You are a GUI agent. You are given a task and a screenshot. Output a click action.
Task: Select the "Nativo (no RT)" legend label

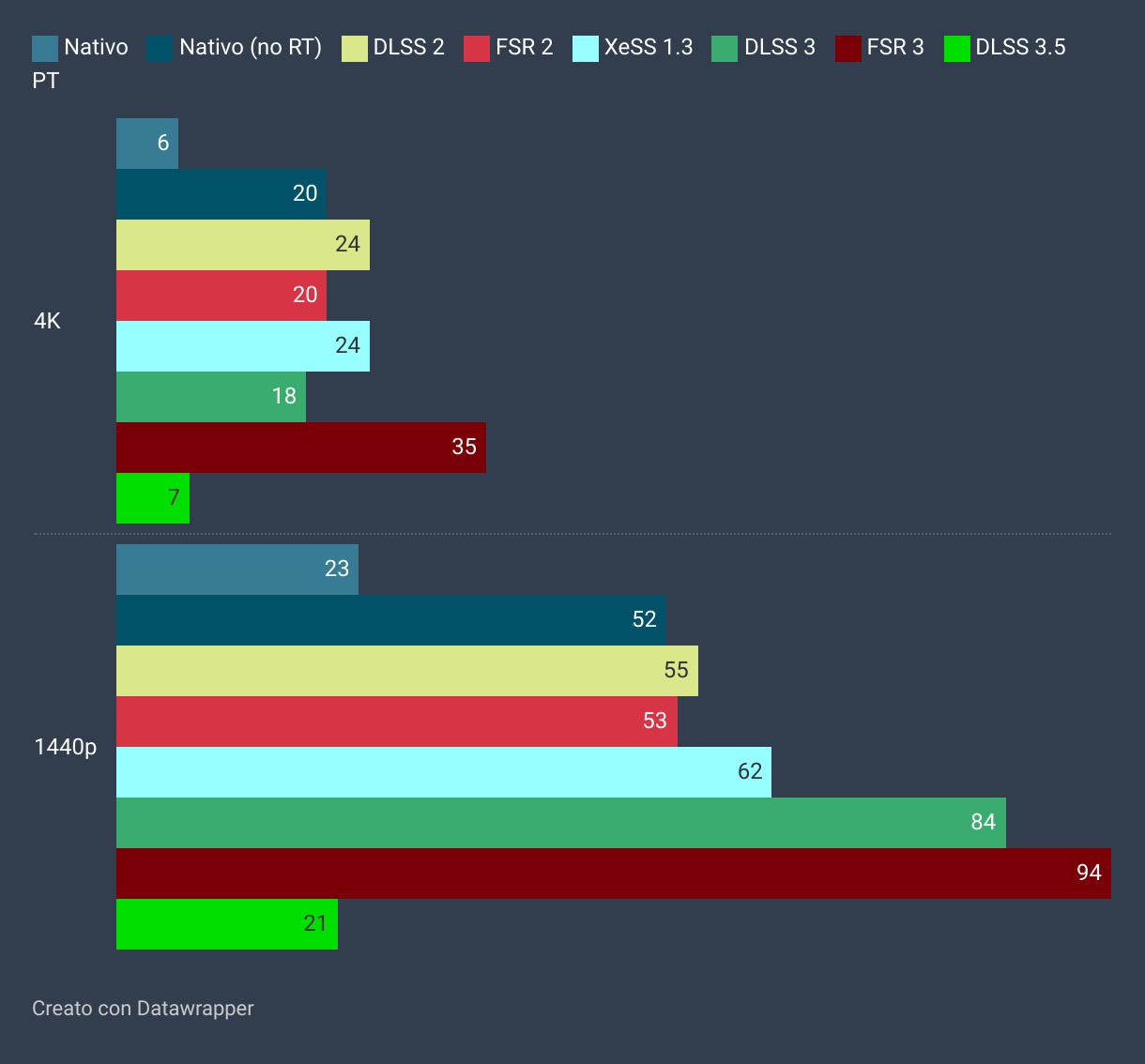pyautogui.click(x=251, y=48)
